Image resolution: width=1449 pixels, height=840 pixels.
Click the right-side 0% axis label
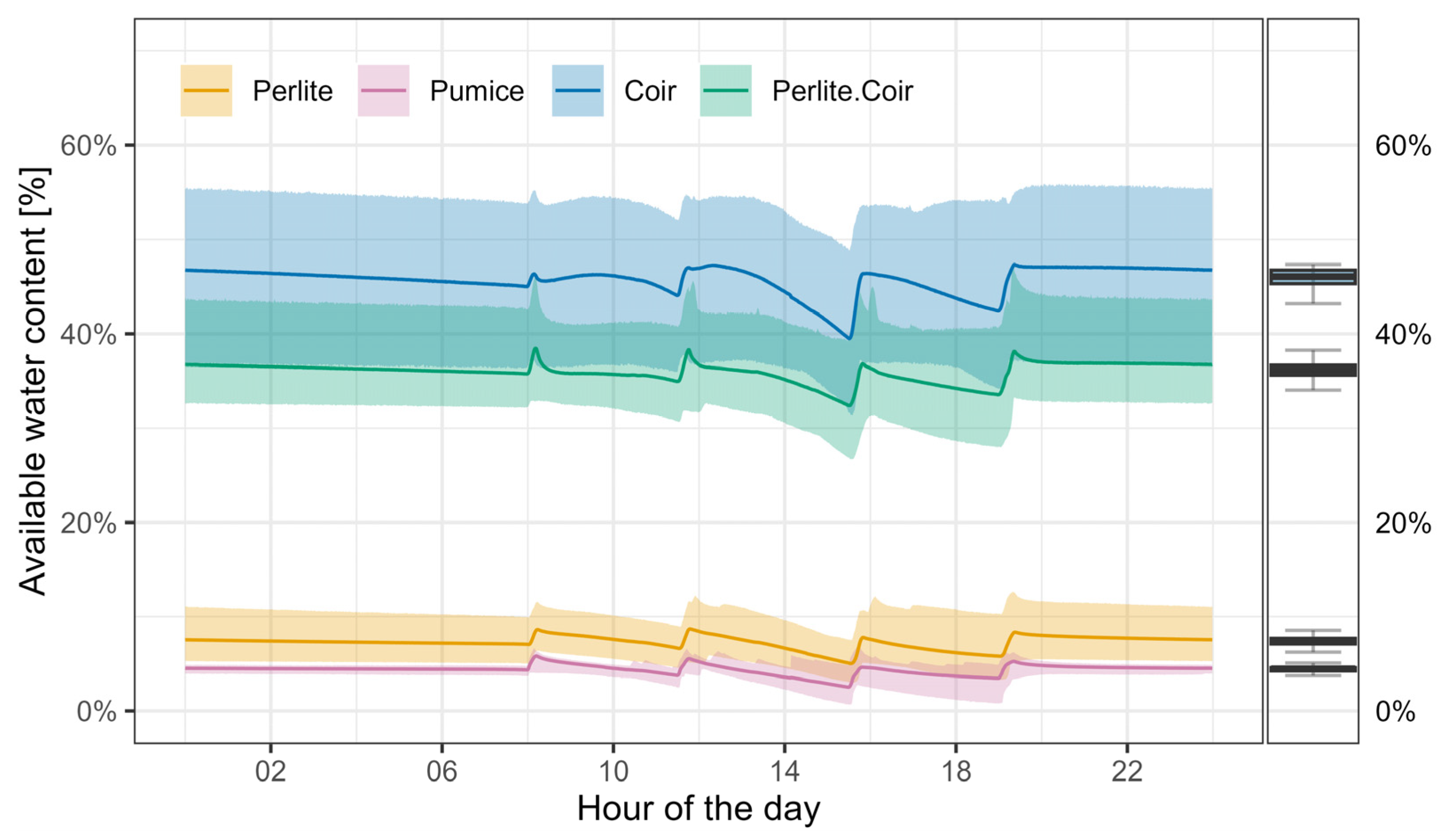click(1395, 712)
